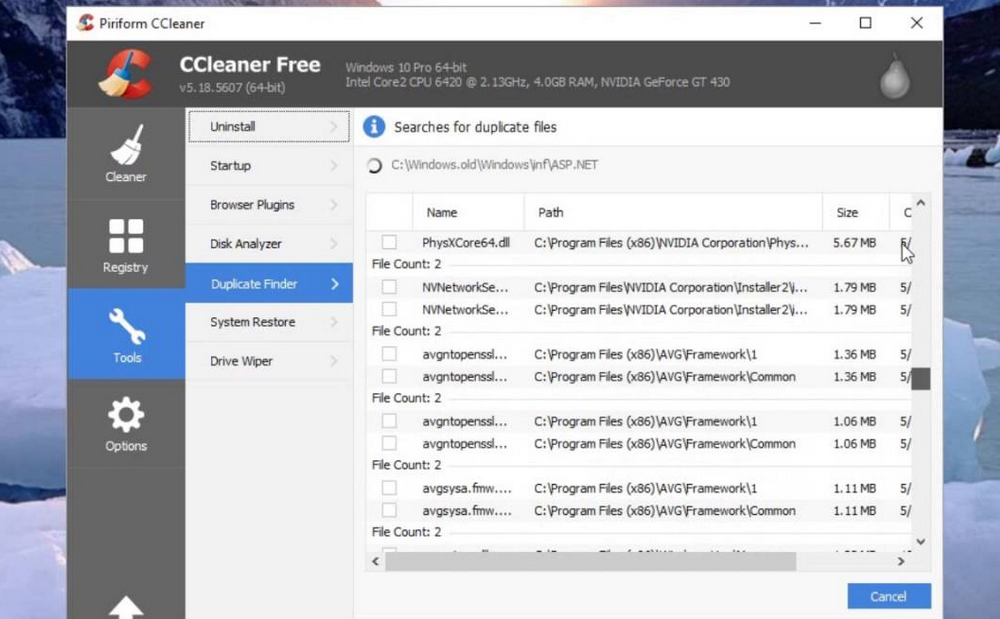Click the chevron beside Disk Analyzer
The image size is (1000, 619).
[x=334, y=244]
